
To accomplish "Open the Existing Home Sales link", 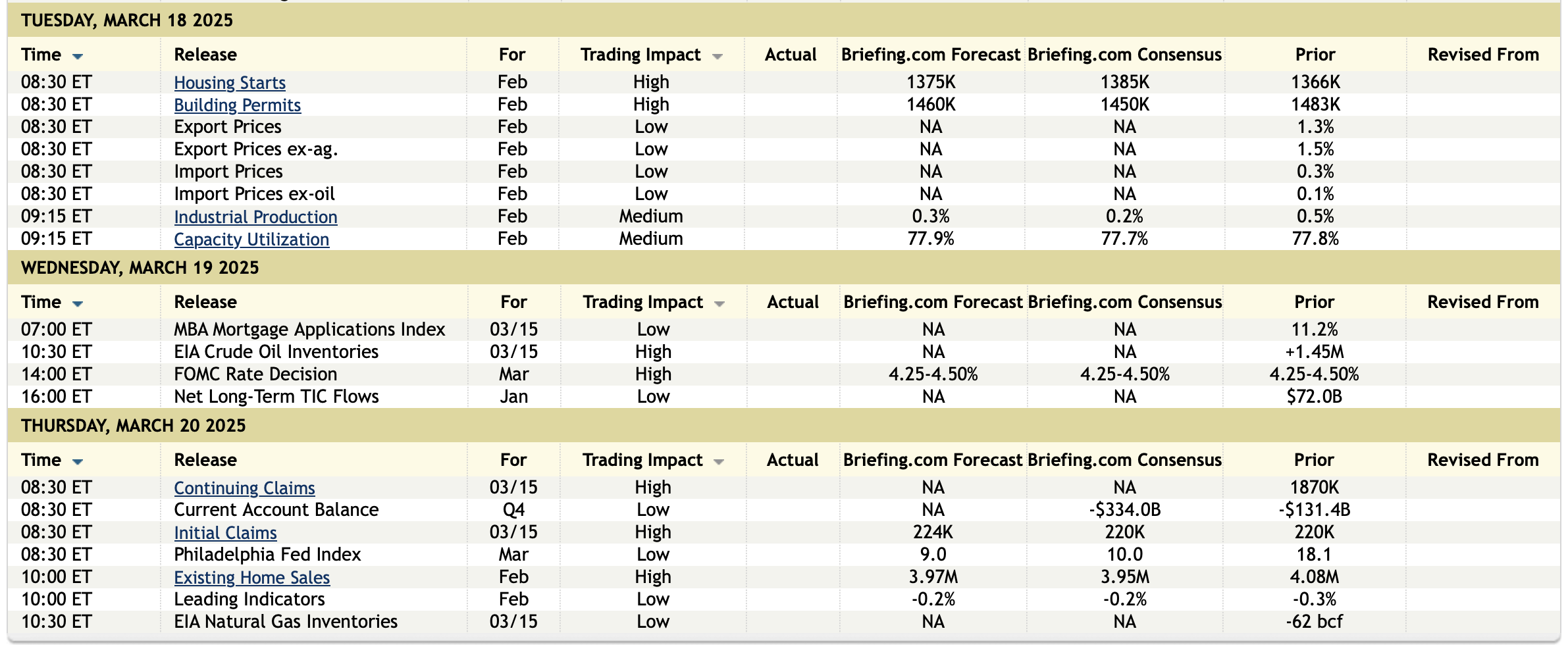I will coord(251,578).
